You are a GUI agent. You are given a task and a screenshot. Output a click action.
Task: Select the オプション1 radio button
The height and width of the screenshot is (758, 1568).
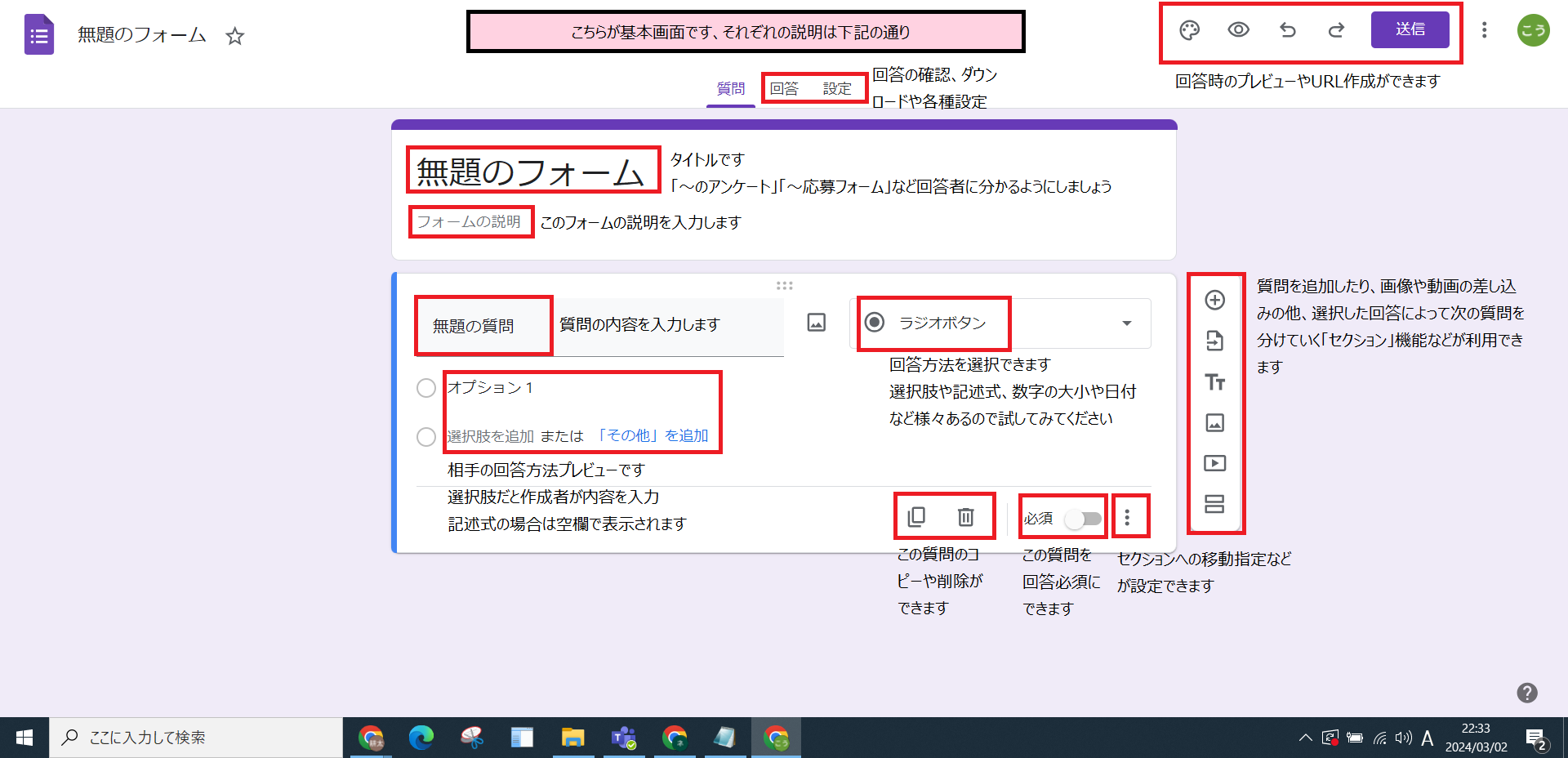[x=425, y=388]
